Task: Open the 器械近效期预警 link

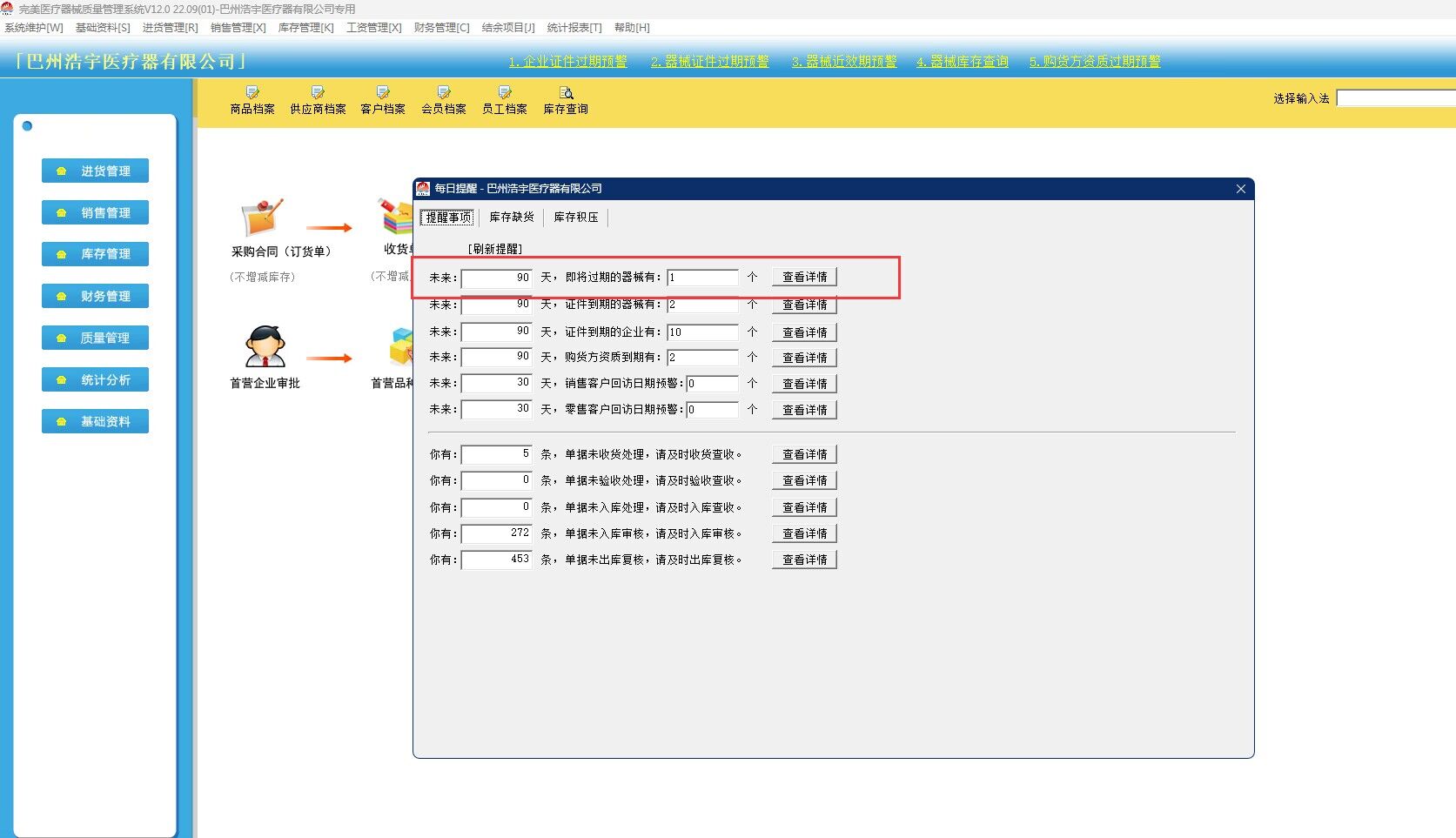Action: 843,62
